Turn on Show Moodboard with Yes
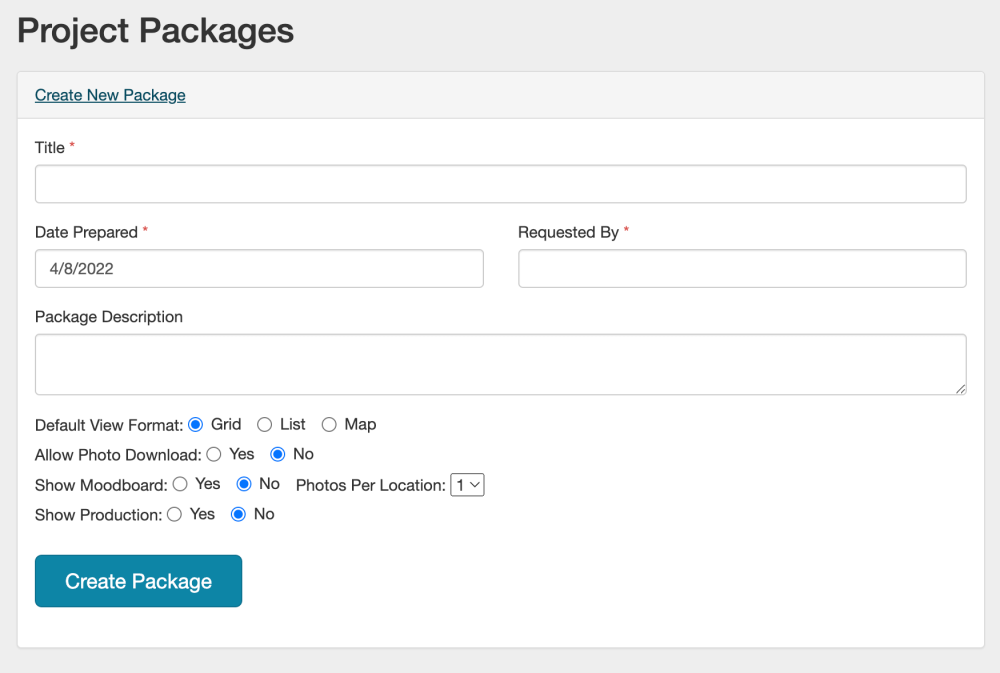 pyautogui.click(x=180, y=484)
